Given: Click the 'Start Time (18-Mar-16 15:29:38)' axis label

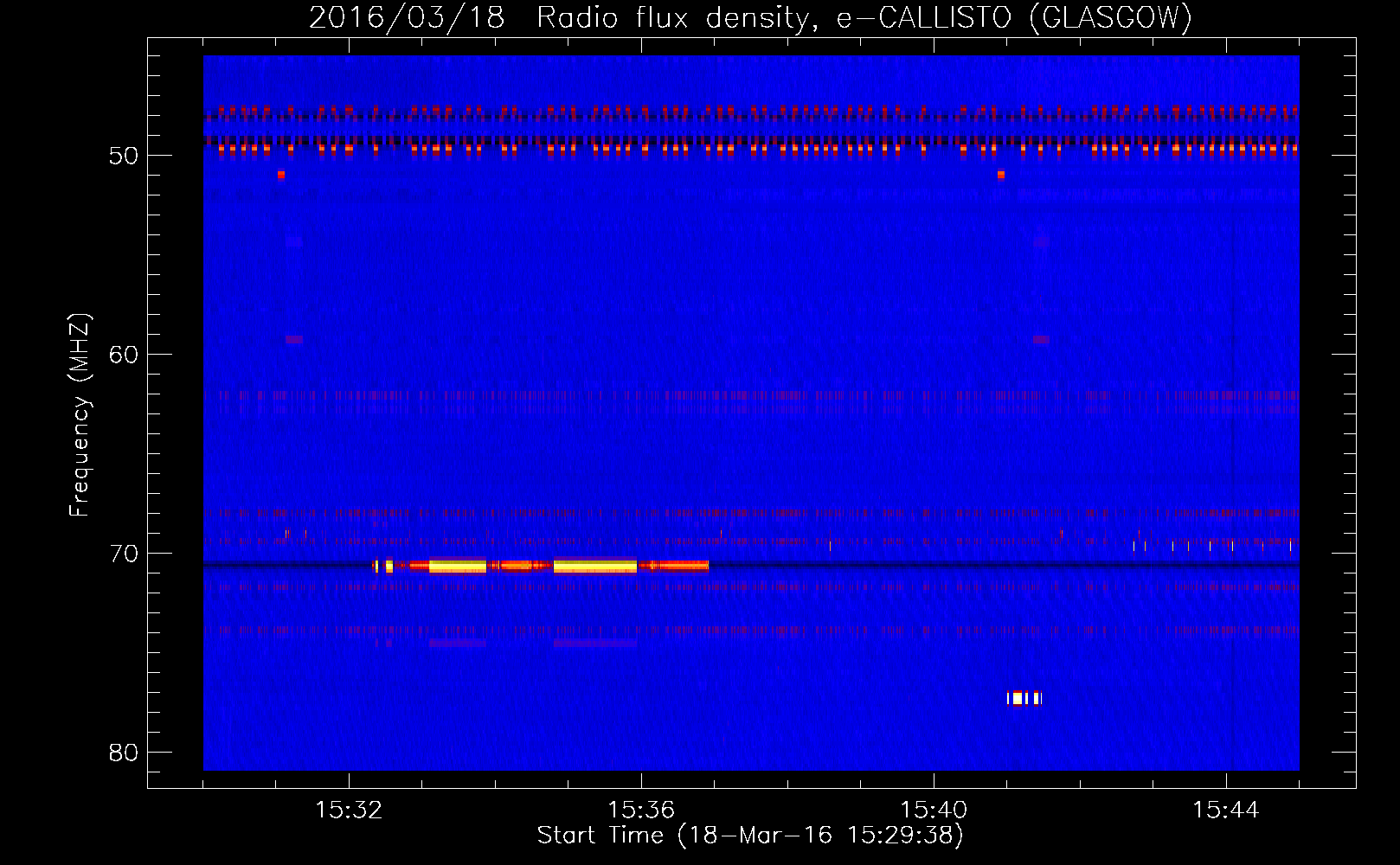Looking at the screenshot, I should [750, 836].
